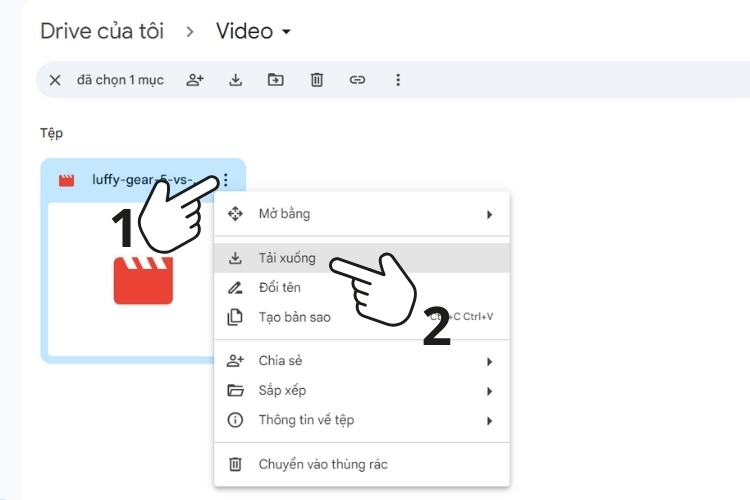This screenshot has width=750, height=500.
Task: Click the download icon in toolbar
Action: pyautogui.click(x=235, y=79)
